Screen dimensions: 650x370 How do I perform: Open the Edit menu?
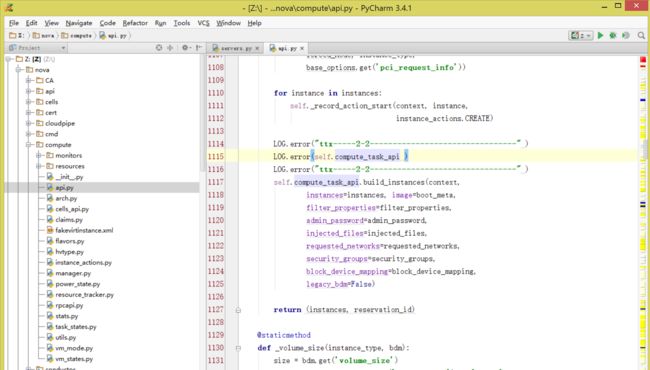(x=32, y=23)
